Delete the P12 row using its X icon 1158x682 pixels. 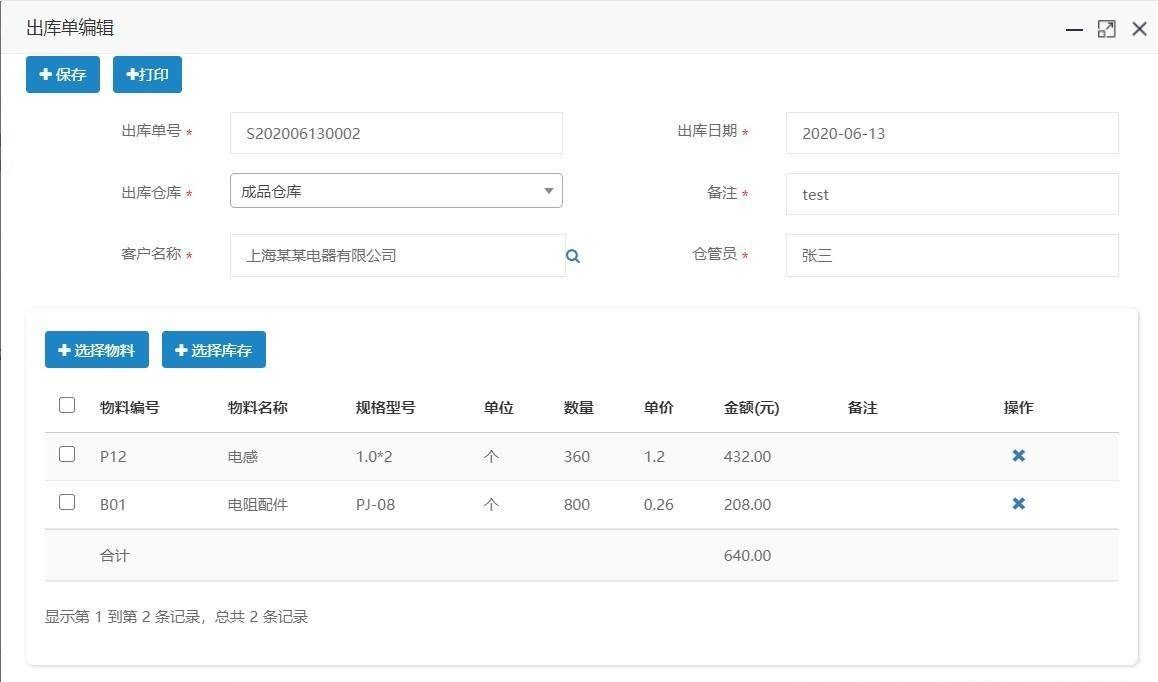click(x=1018, y=456)
